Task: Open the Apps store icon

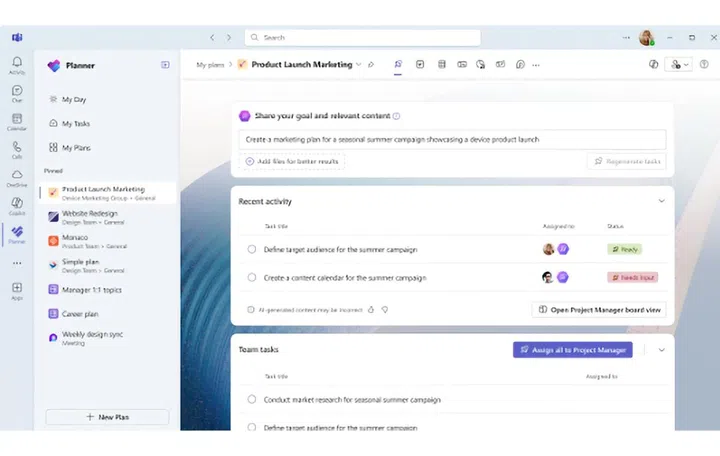Action: pos(17,290)
